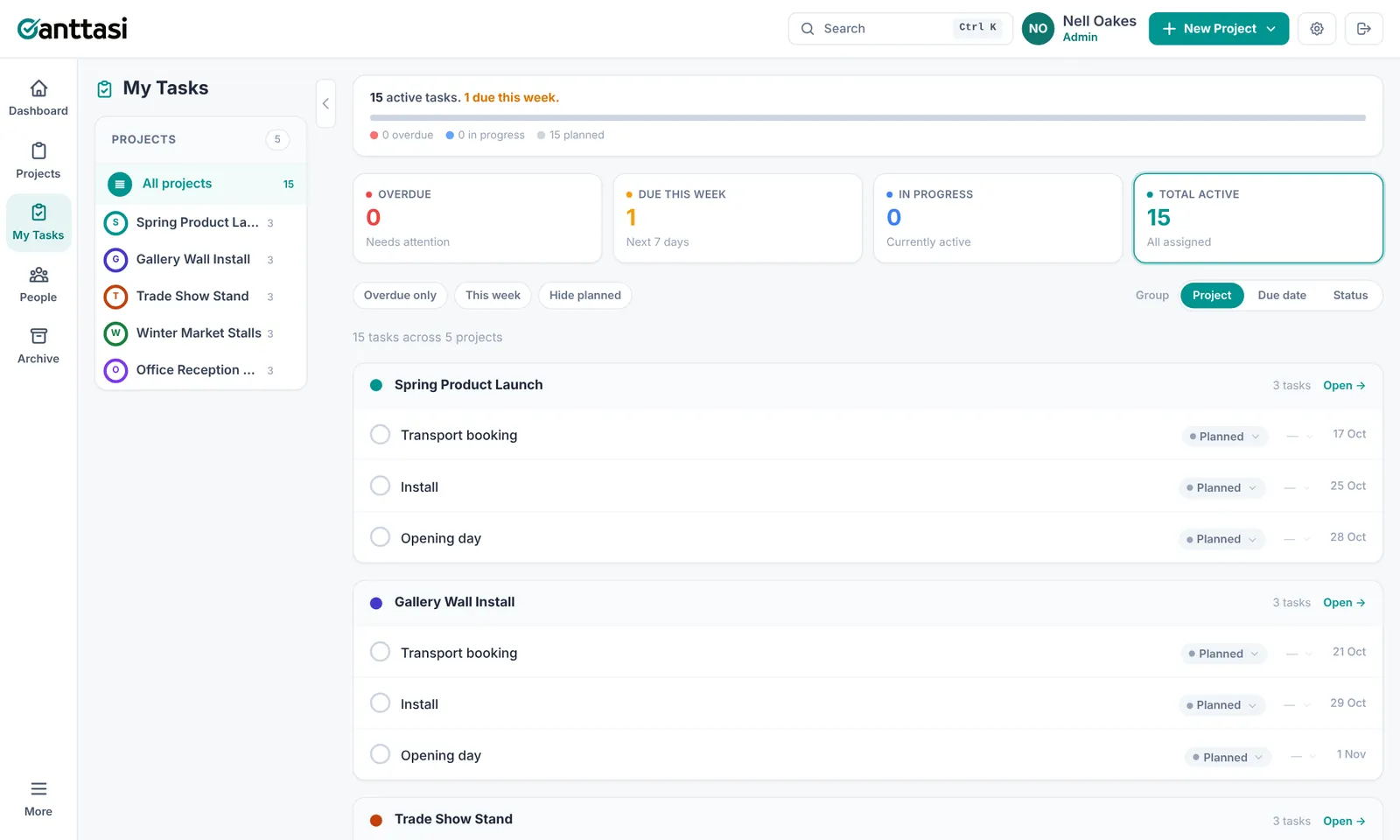
Task: Click the In Progress summary card
Action: tap(997, 218)
